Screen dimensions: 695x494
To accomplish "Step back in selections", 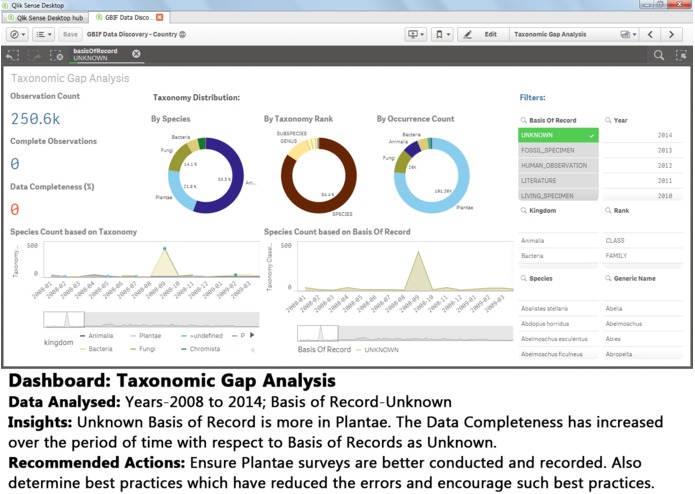I will tap(13, 55).
